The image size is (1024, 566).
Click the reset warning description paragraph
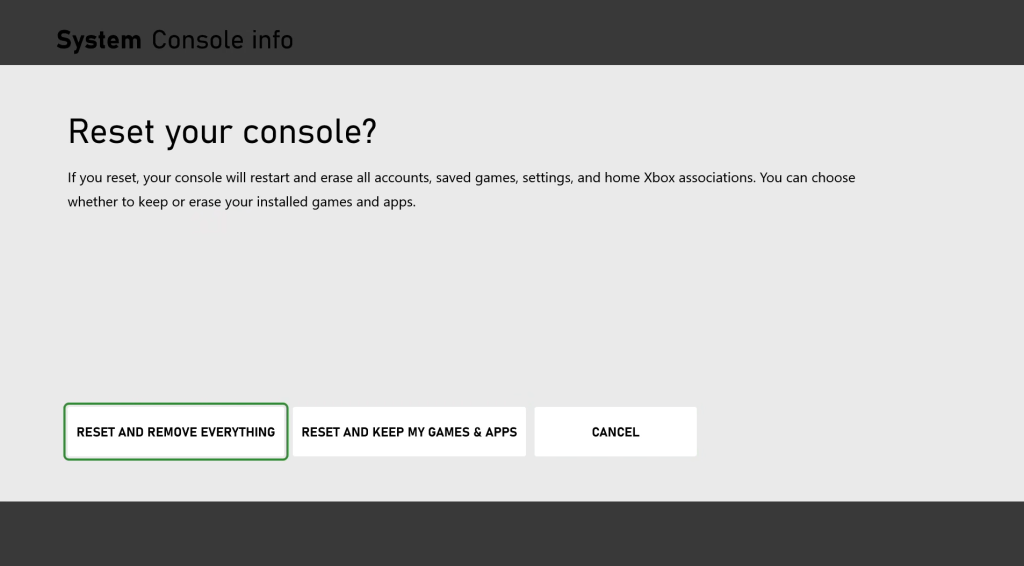point(461,189)
